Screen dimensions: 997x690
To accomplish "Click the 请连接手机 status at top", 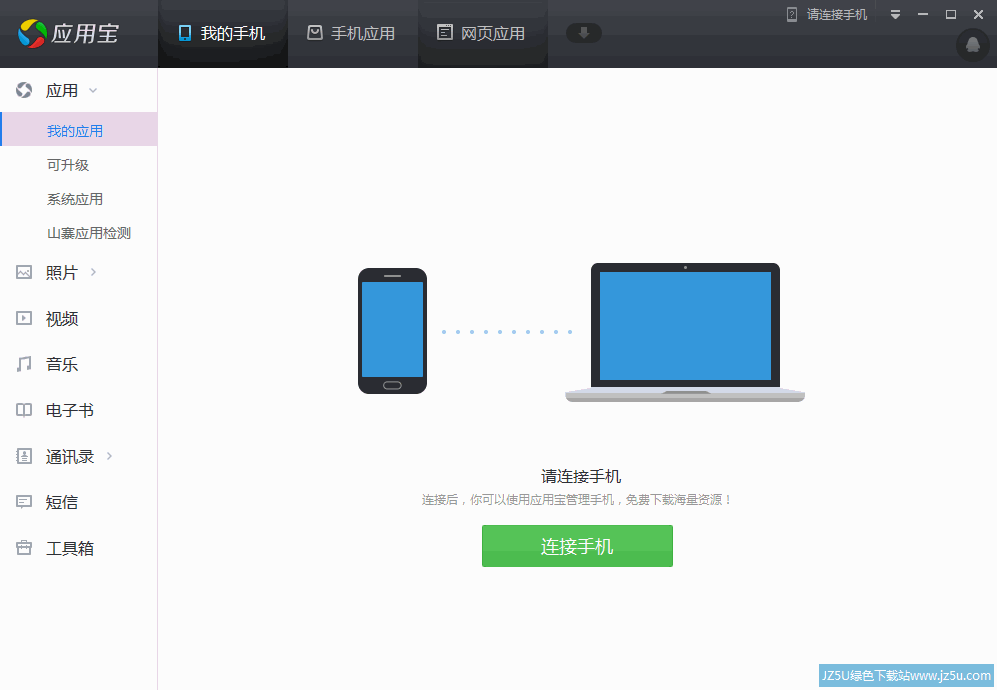I will click(x=837, y=15).
